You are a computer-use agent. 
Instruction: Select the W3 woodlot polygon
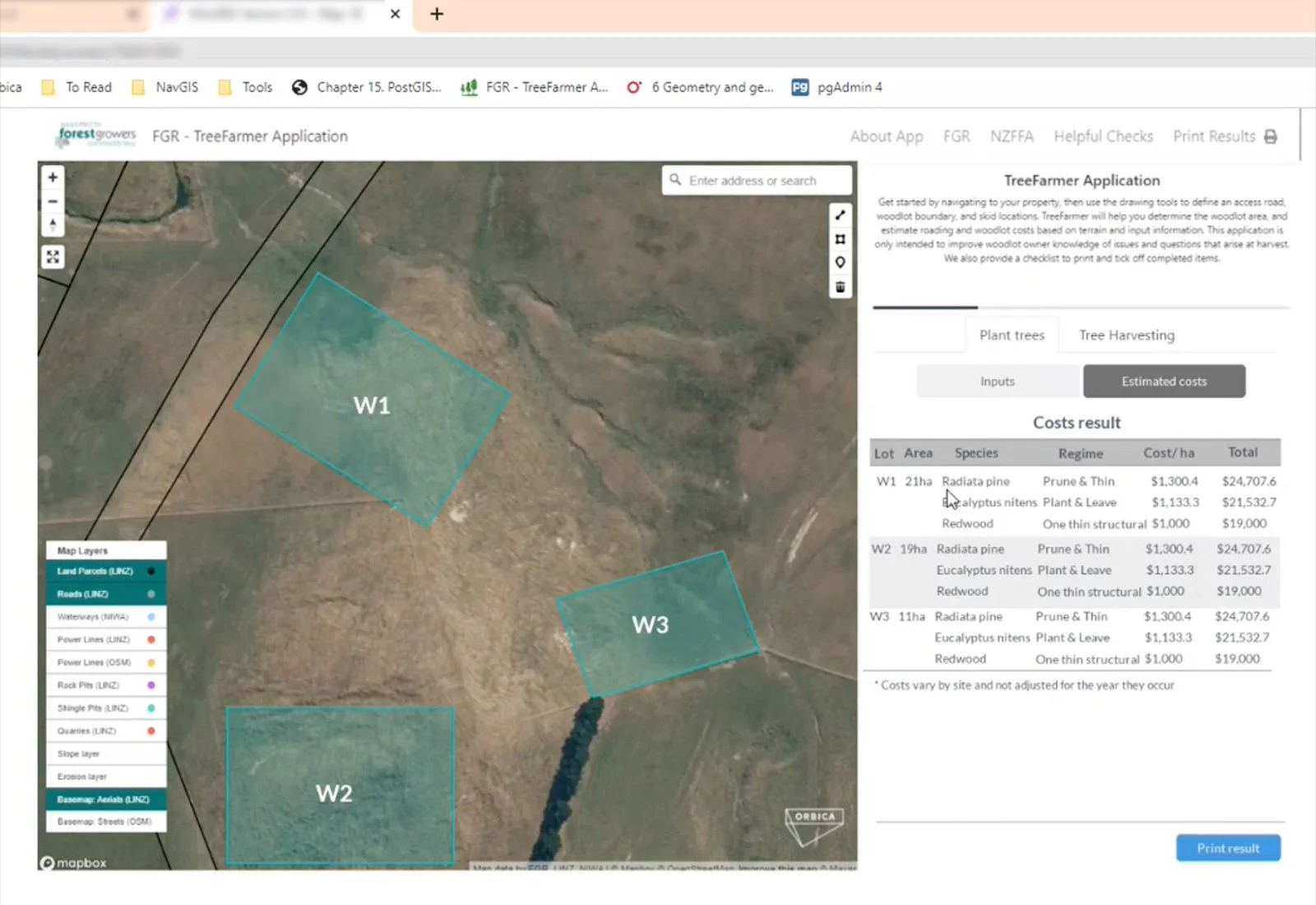656,625
